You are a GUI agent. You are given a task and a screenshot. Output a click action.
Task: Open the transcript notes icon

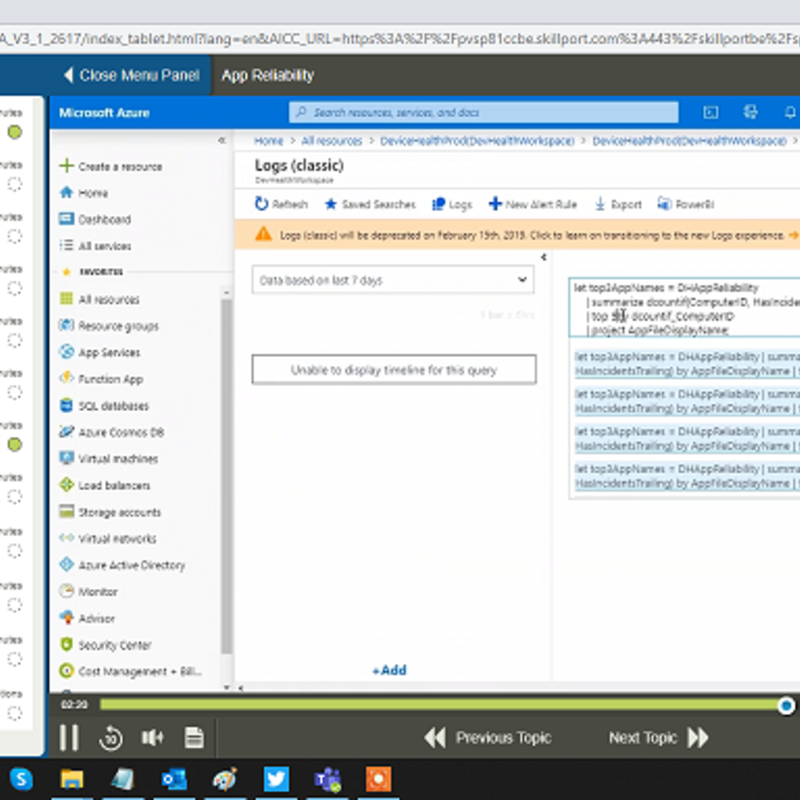[x=194, y=738]
